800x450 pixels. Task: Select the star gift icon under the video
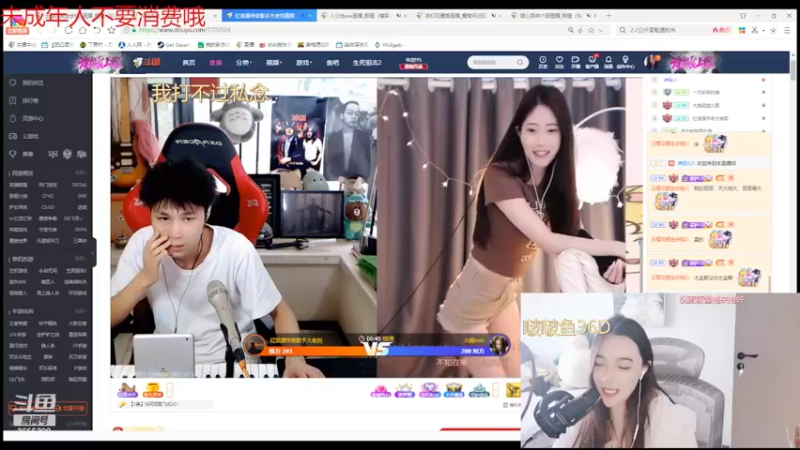405,391
